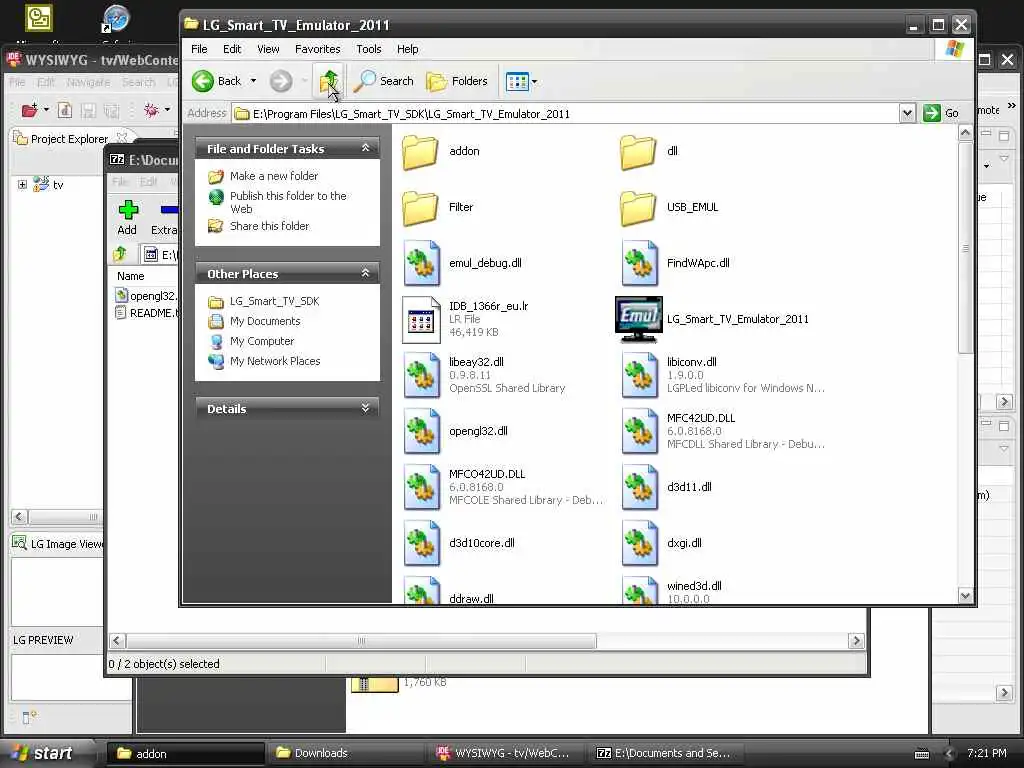Collapse the File and Folder Tasks panel
The height and width of the screenshot is (768, 1024).
[366, 148]
